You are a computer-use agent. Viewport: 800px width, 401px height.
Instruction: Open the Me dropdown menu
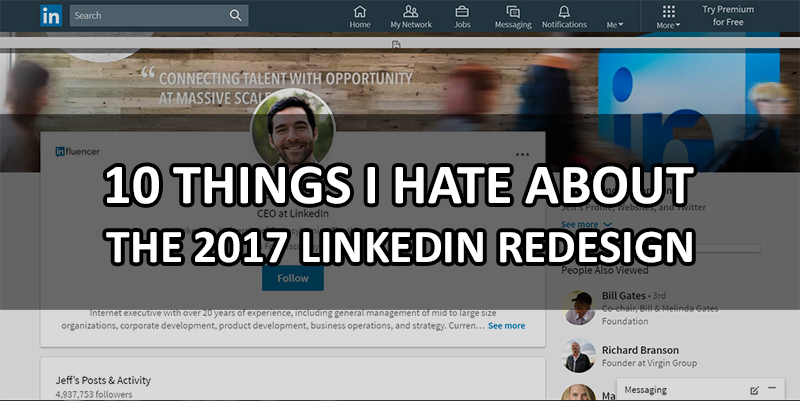(615, 24)
